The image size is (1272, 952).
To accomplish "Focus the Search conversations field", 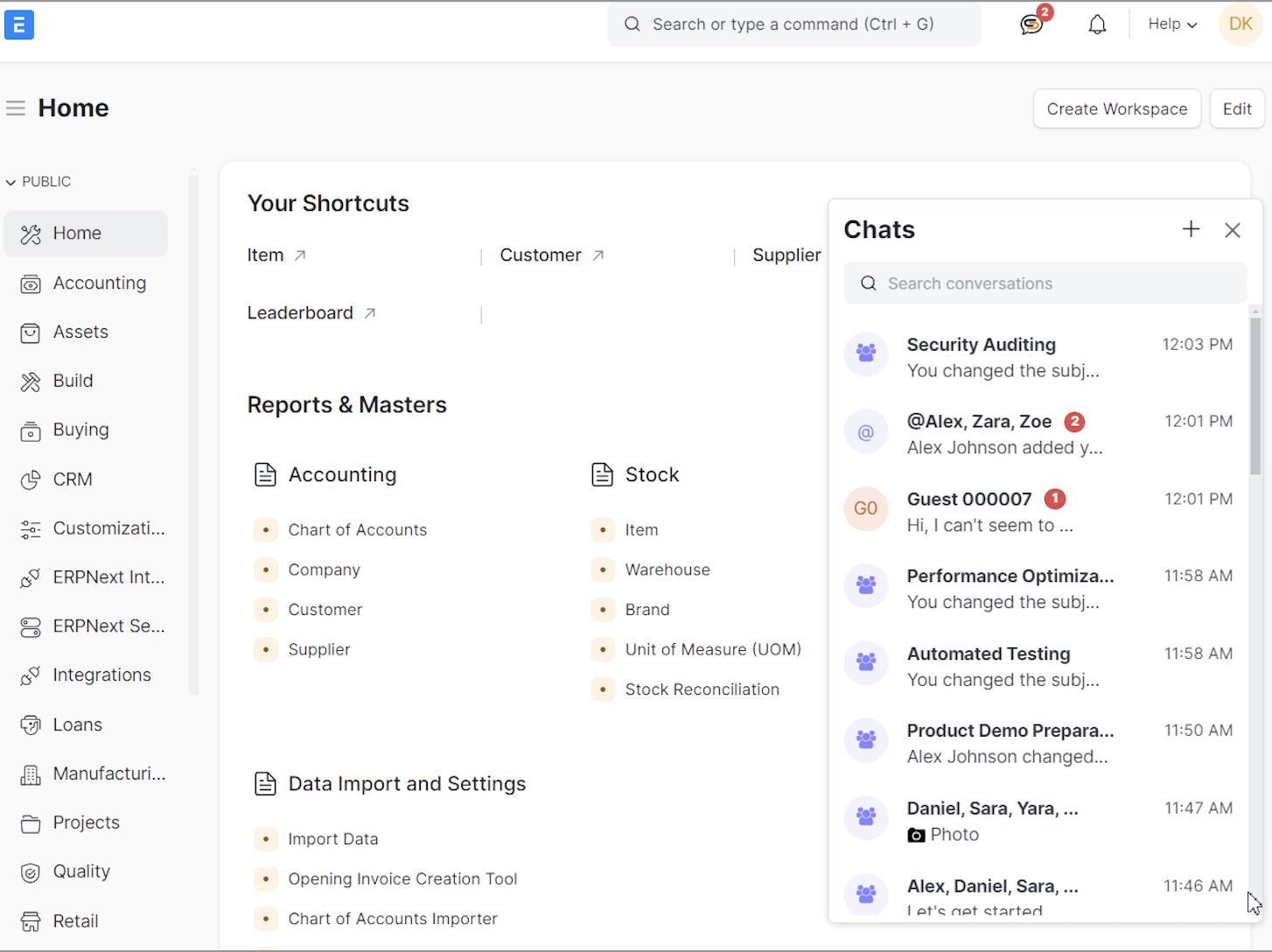I will click(x=1045, y=283).
